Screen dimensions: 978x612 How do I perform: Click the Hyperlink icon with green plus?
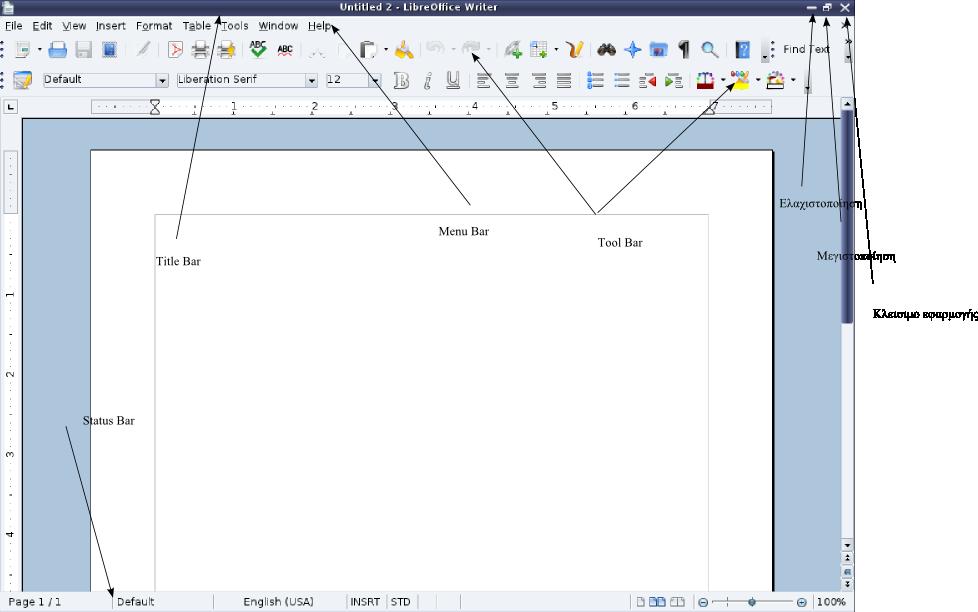pos(513,49)
